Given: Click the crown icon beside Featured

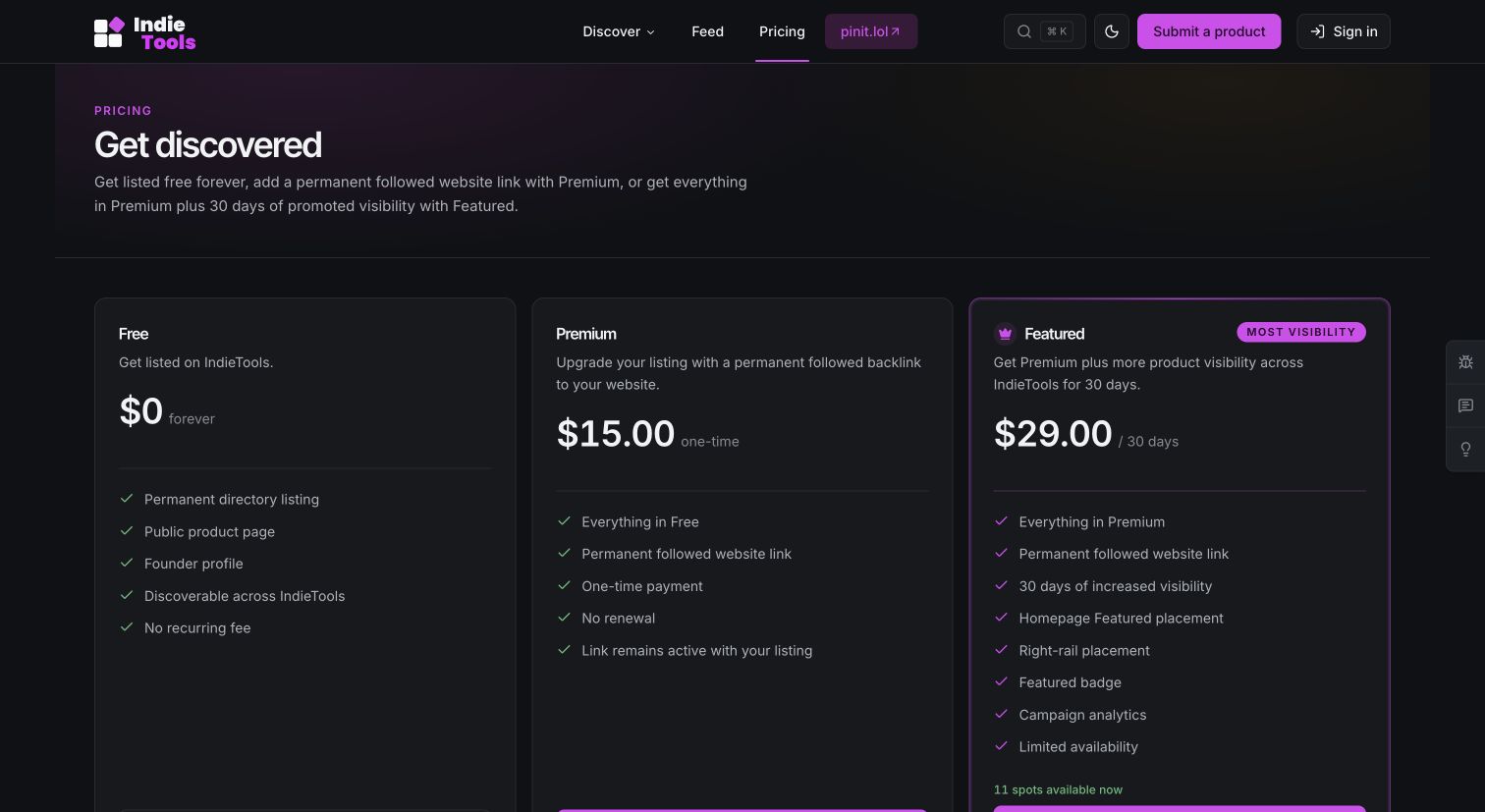Looking at the screenshot, I should pyautogui.click(x=1005, y=334).
